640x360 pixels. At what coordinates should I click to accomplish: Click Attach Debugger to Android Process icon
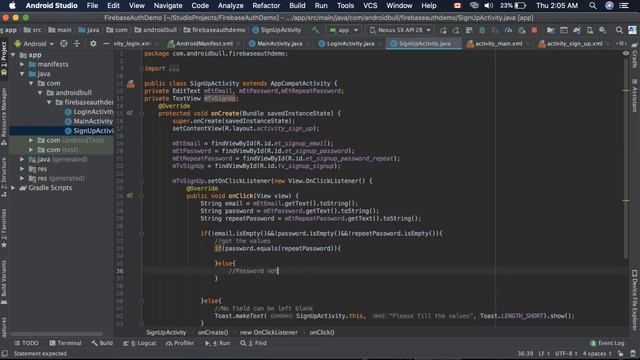pos(521,30)
